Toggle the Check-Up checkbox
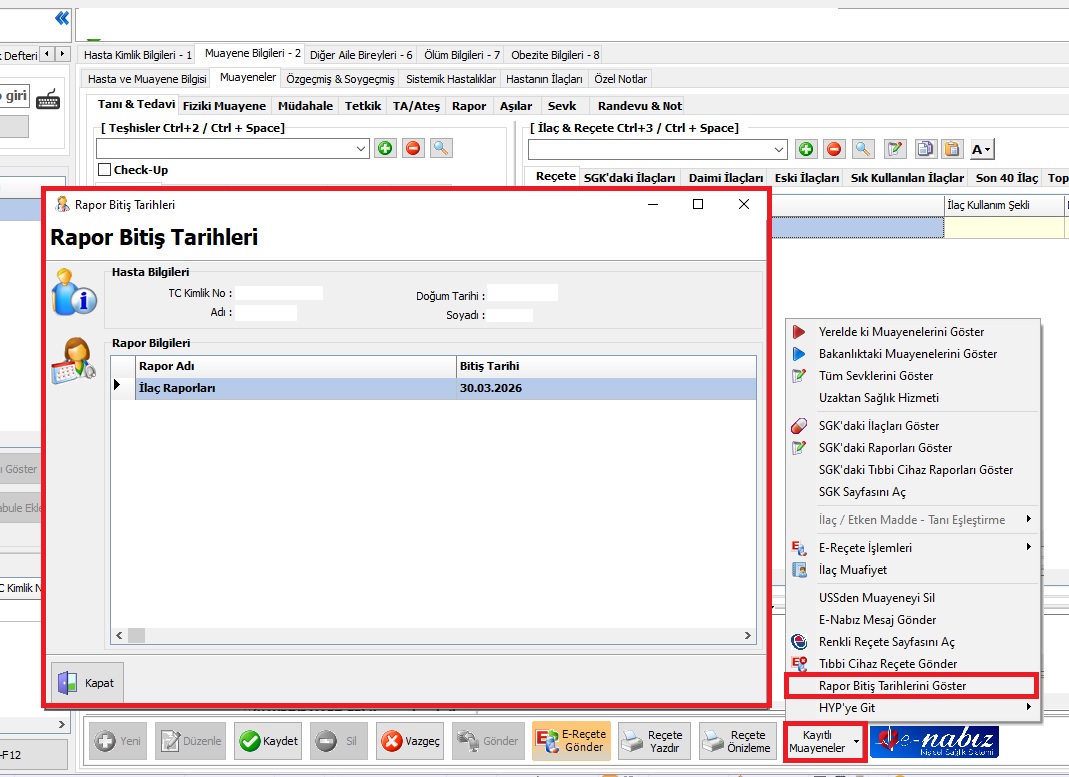The image size is (1069, 777). (104, 170)
